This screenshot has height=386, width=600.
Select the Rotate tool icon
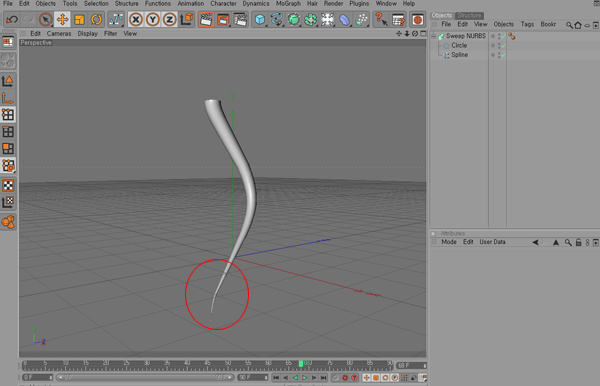click(x=96, y=19)
